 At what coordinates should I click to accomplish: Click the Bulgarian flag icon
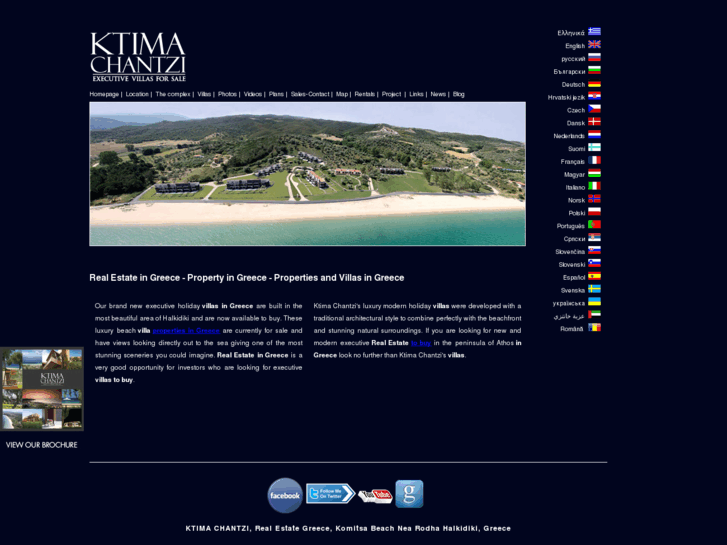(x=594, y=70)
